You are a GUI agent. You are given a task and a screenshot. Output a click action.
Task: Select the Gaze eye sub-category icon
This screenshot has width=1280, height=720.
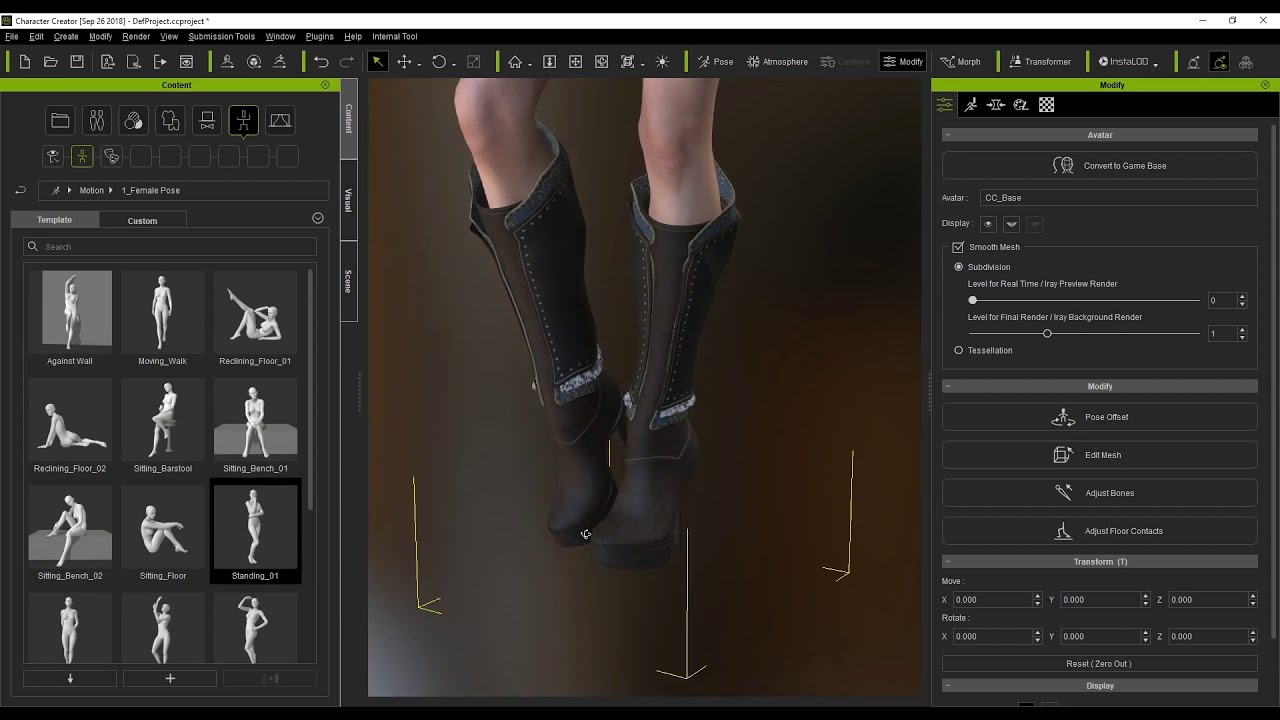[53, 157]
